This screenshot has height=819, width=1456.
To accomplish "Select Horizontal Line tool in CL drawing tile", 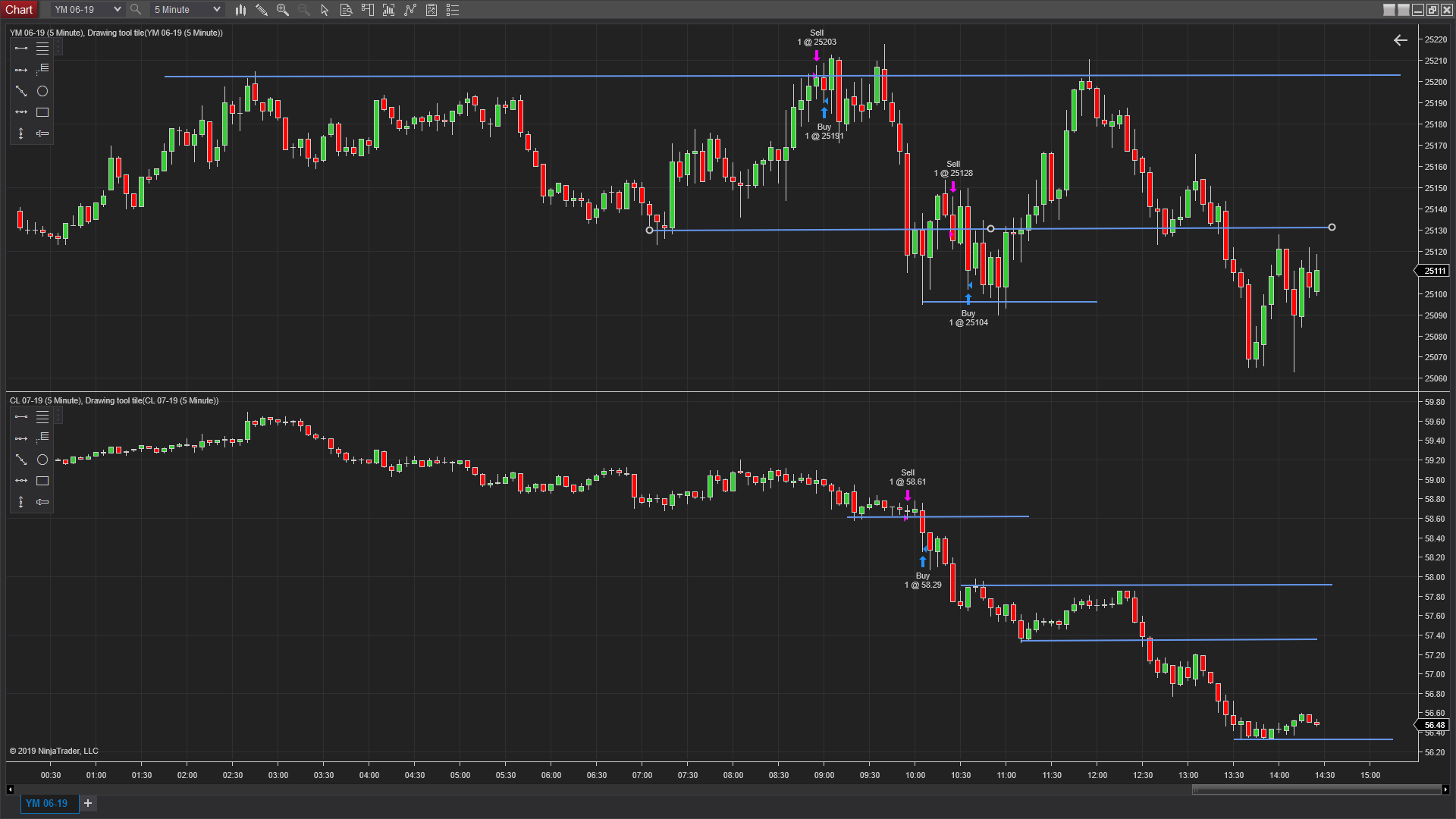I will (21, 481).
